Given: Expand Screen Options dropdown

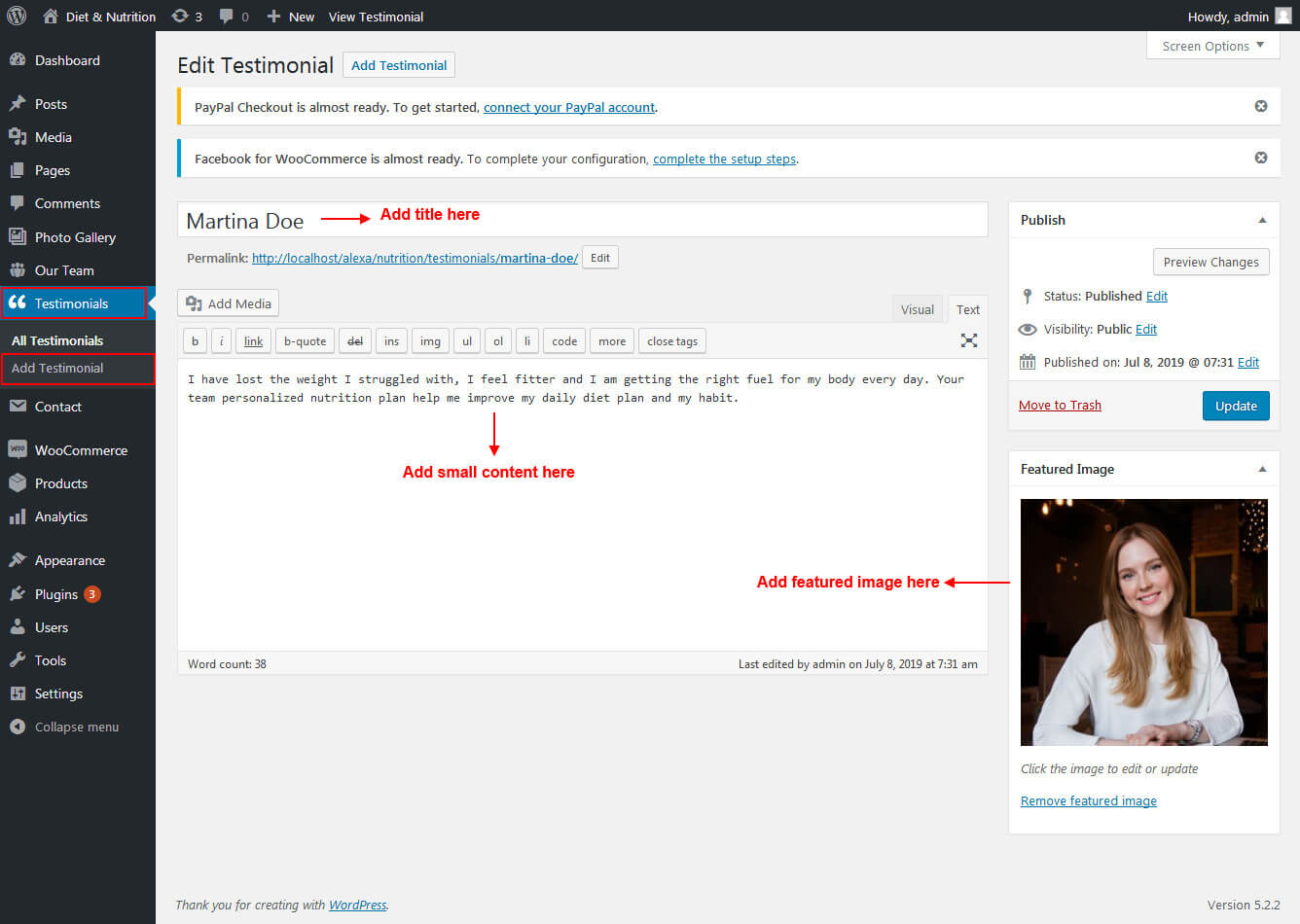Looking at the screenshot, I should pyautogui.click(x=1212, y=46).
